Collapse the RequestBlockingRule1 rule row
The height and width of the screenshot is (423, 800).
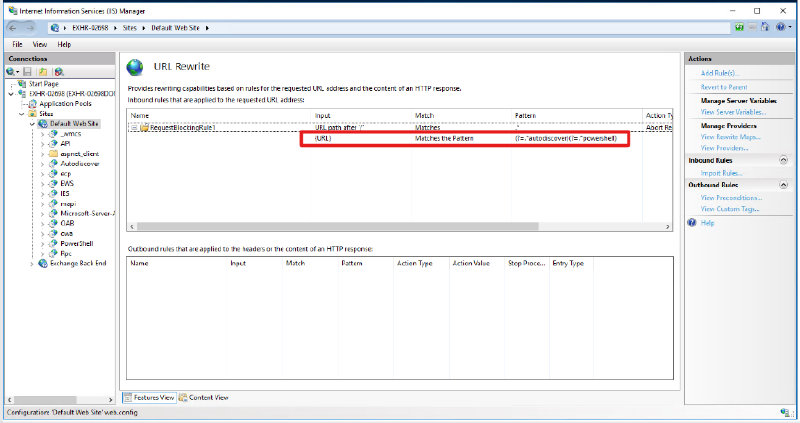coord(134,128)
